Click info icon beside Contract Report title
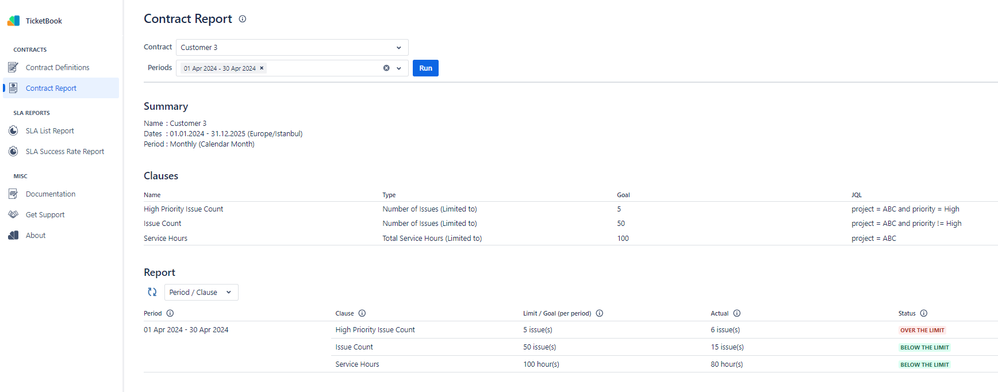The image size is (998, 392). (x=242, y=19)
